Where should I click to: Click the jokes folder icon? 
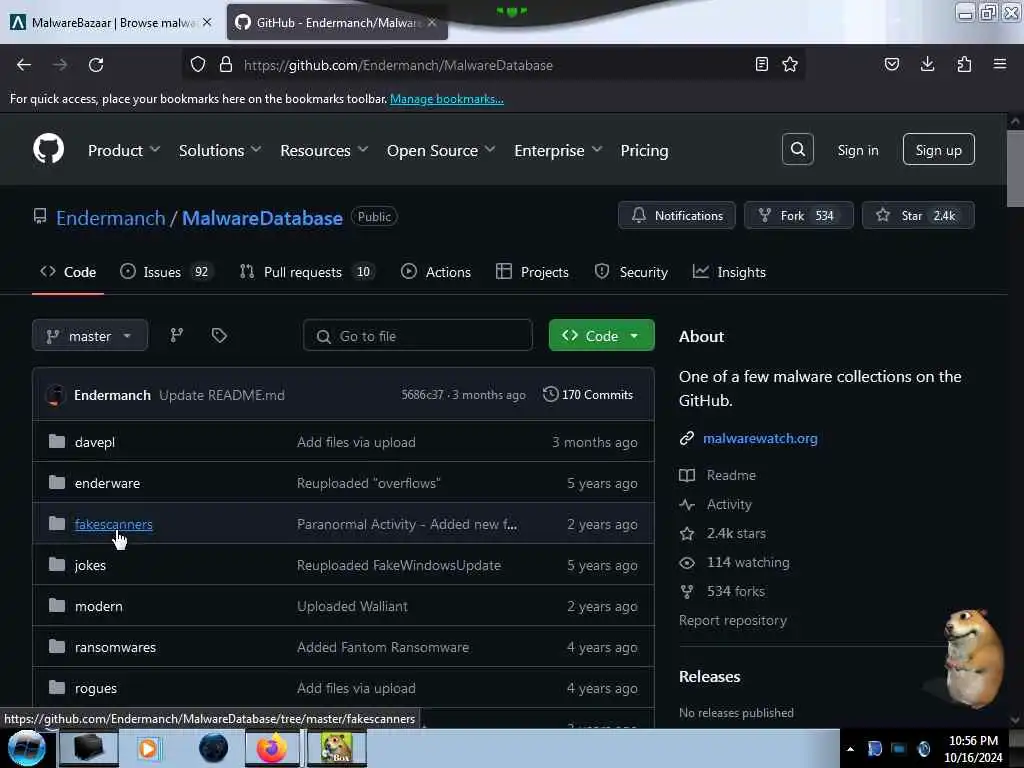tap(57, 564)
